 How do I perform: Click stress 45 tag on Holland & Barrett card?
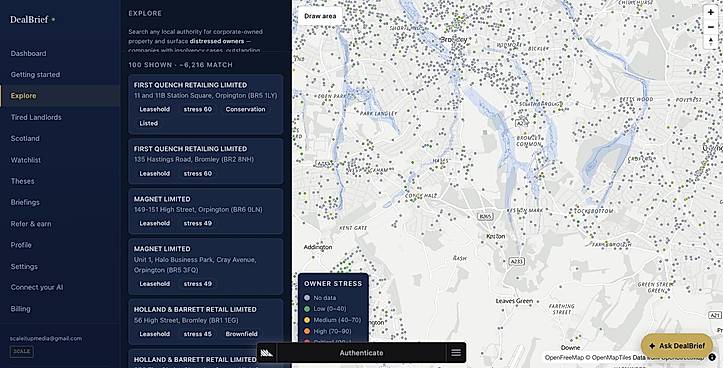coord(198,334)
